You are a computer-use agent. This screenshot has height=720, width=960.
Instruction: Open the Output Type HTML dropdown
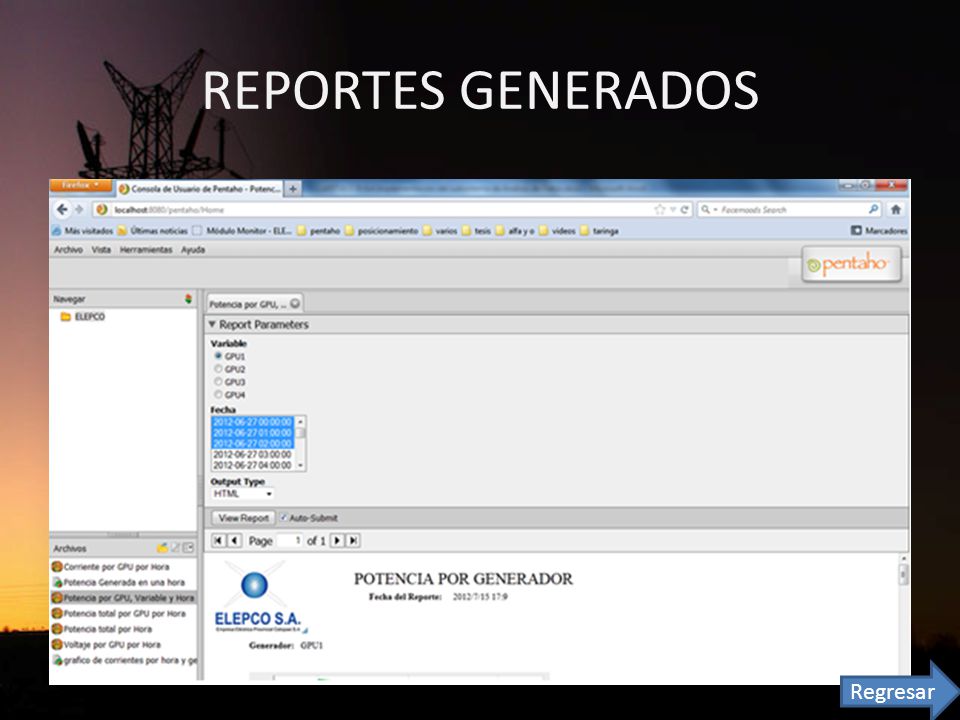click(x=242, y=493)
